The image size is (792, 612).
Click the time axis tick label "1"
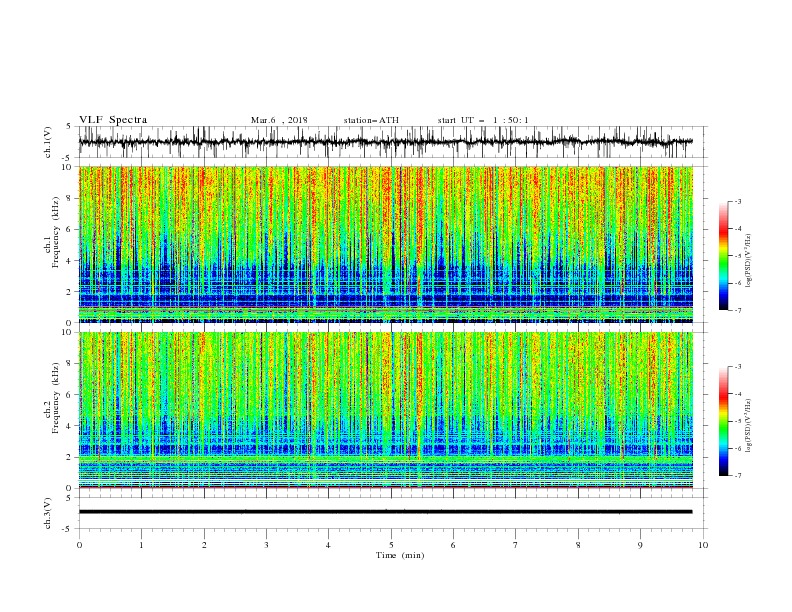pyautogui.click(x=141, y=545)
